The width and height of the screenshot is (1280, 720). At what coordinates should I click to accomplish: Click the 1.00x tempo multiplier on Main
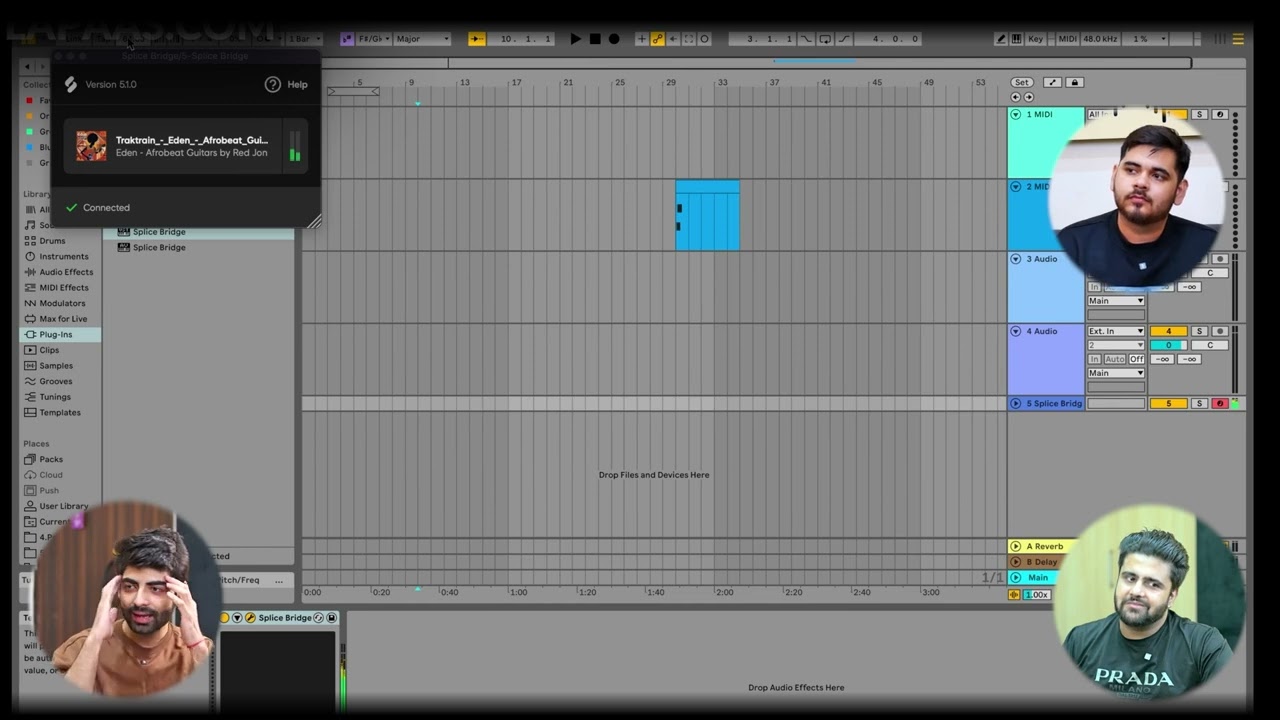tap(1037, 594)
